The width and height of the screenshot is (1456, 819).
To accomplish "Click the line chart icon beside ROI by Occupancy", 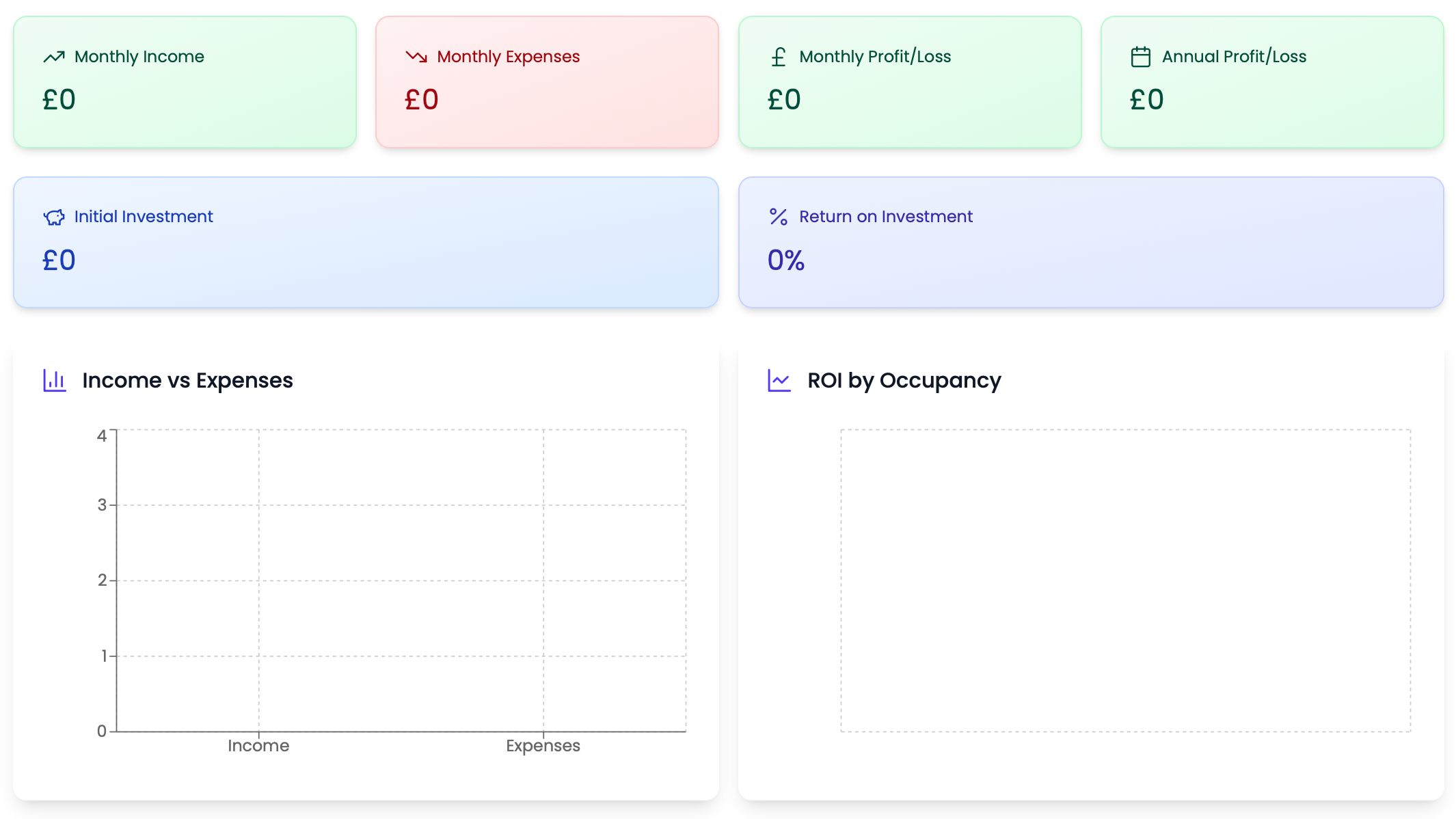I will [779, 381].
